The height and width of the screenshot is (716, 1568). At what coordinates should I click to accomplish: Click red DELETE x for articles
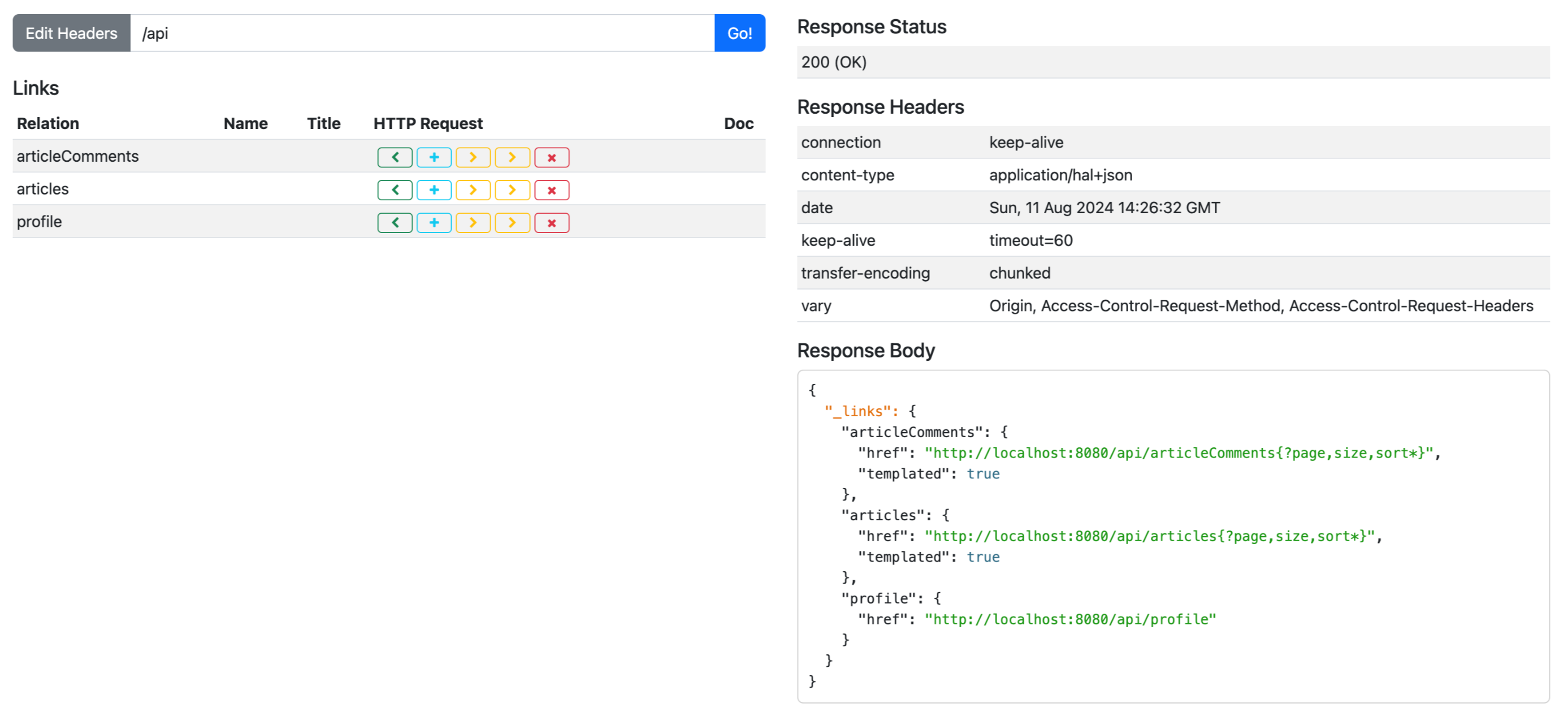coord(552,190)
